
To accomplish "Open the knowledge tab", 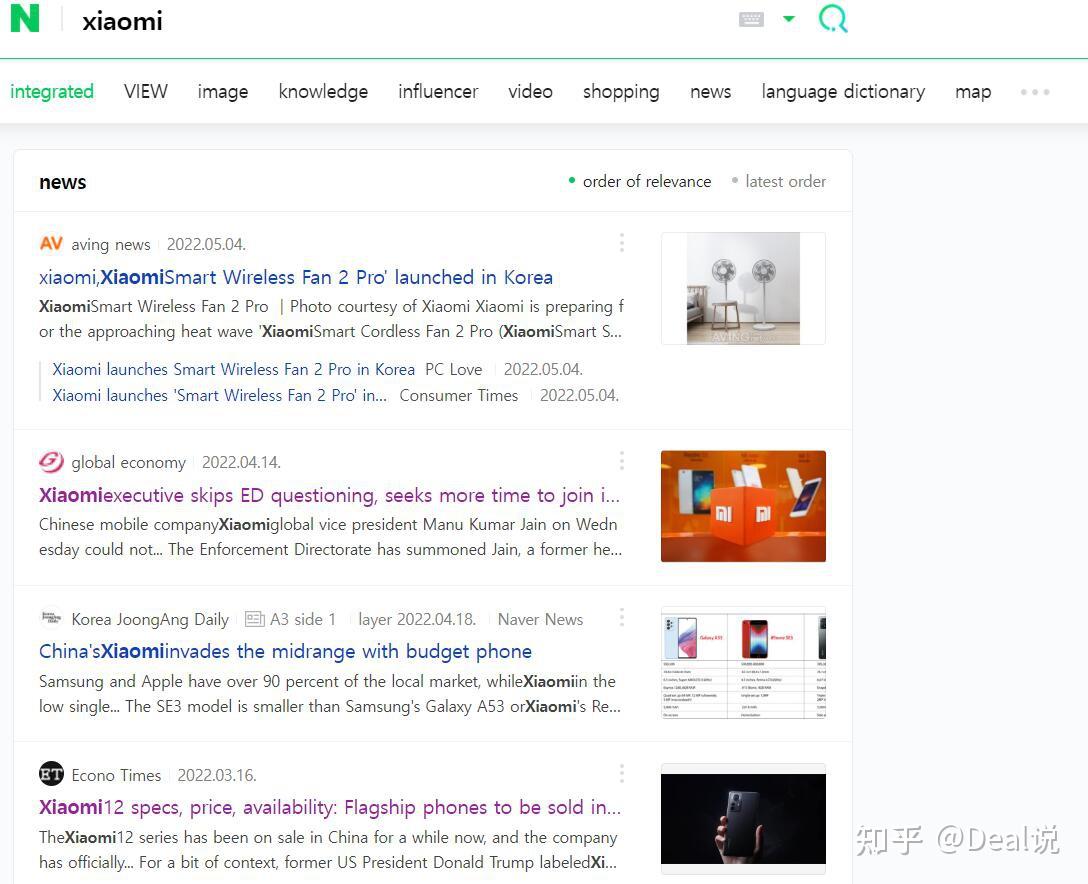I will pos(323,92).
